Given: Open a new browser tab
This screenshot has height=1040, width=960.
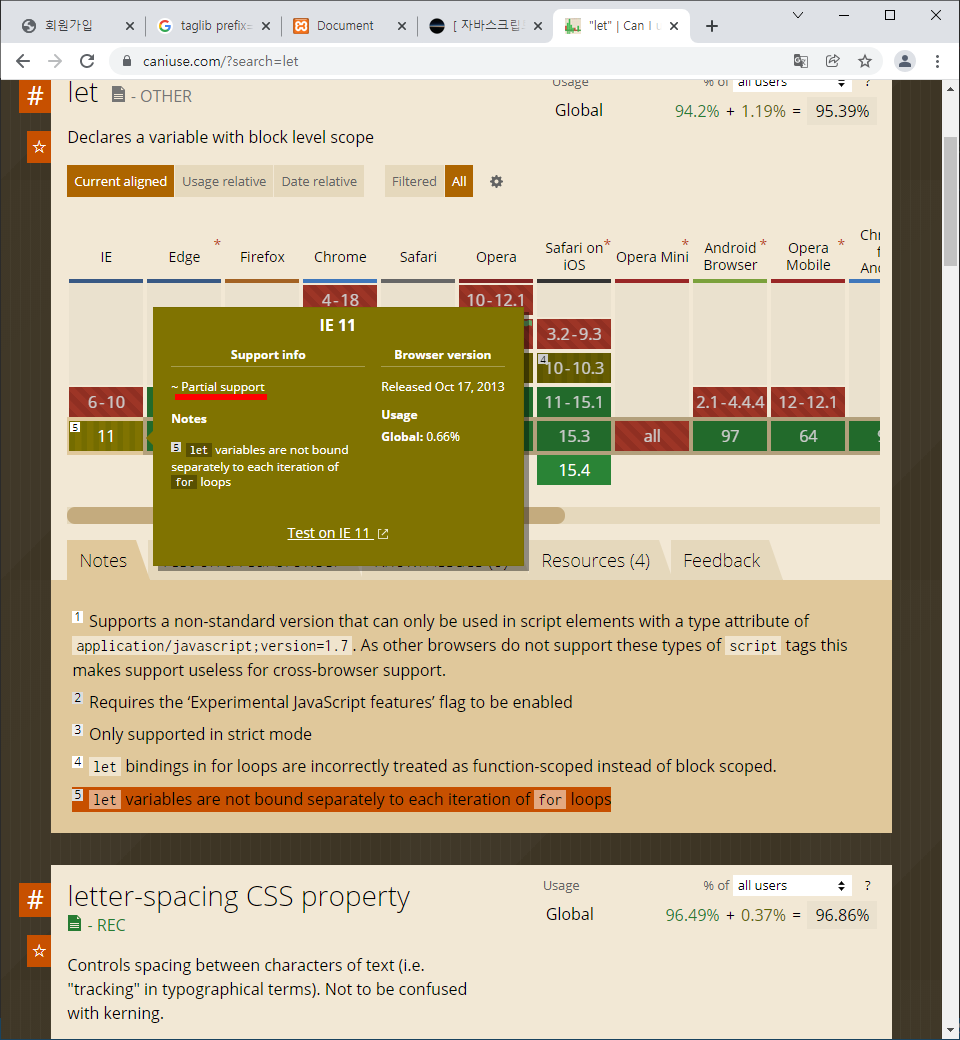Looking at the screenshot, I should coord(712,26).
